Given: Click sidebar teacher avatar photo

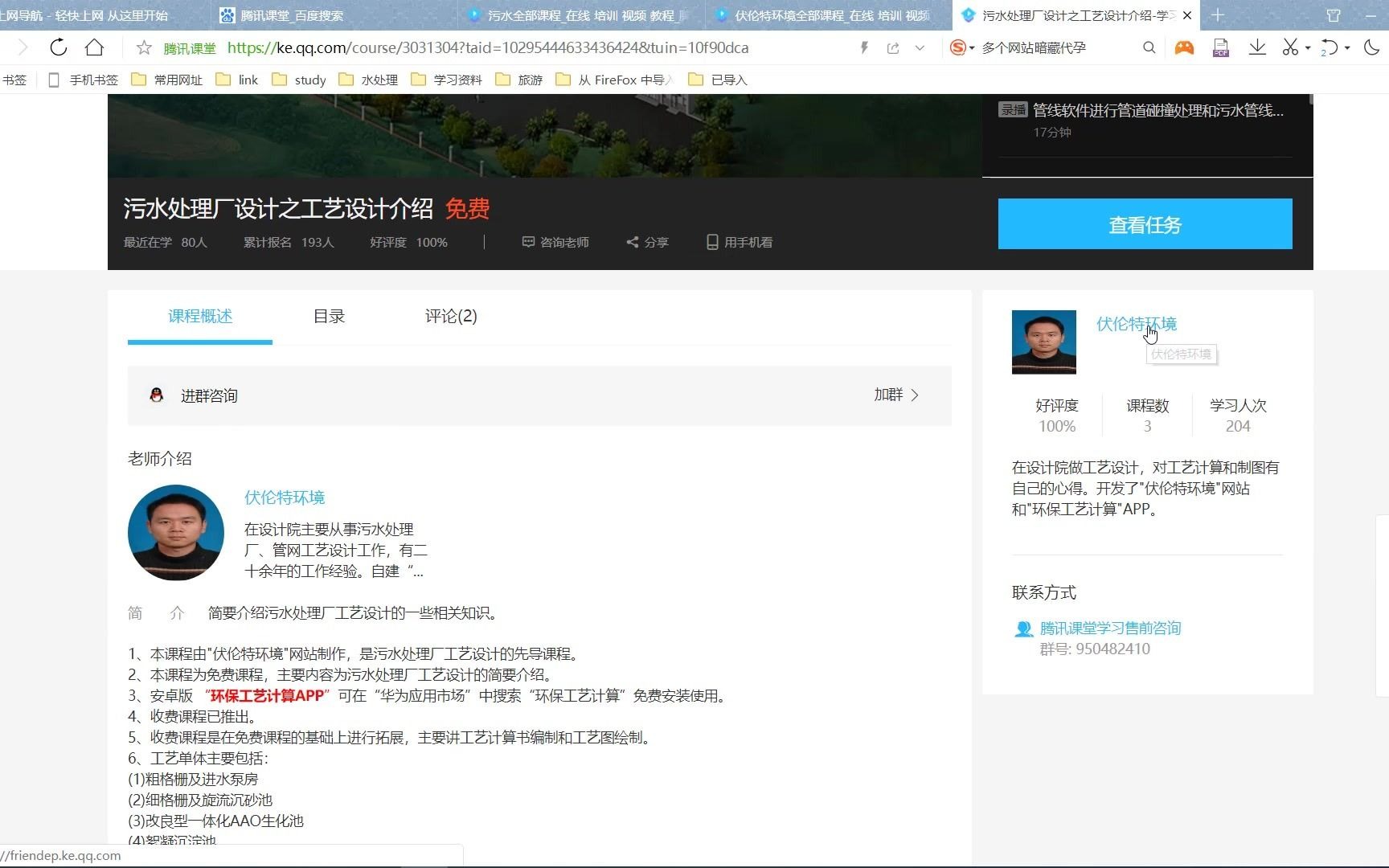Looking at the screenshot, I should coord(1043,342).
